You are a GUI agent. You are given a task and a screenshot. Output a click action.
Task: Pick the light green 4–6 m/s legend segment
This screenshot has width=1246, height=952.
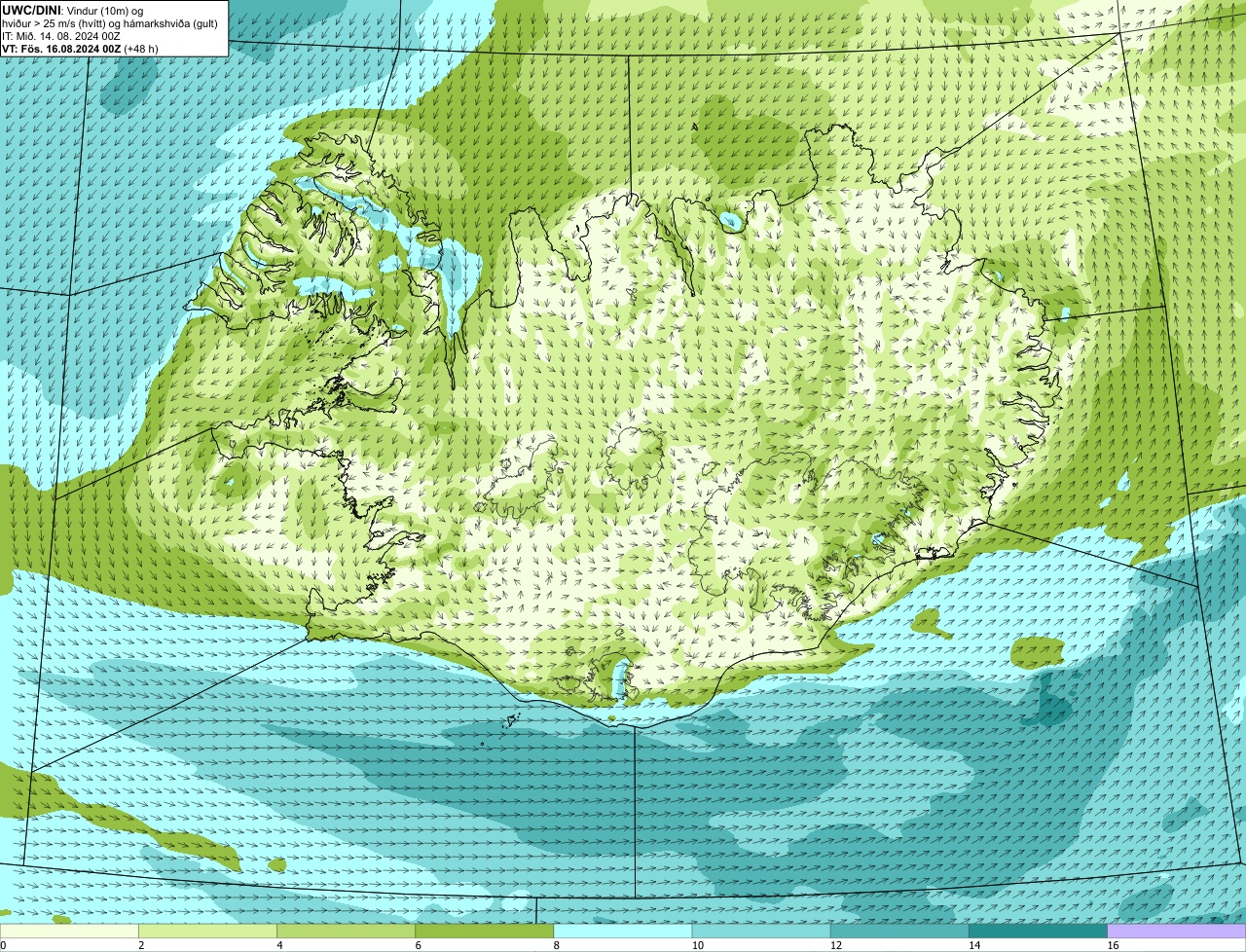(346, 932)
